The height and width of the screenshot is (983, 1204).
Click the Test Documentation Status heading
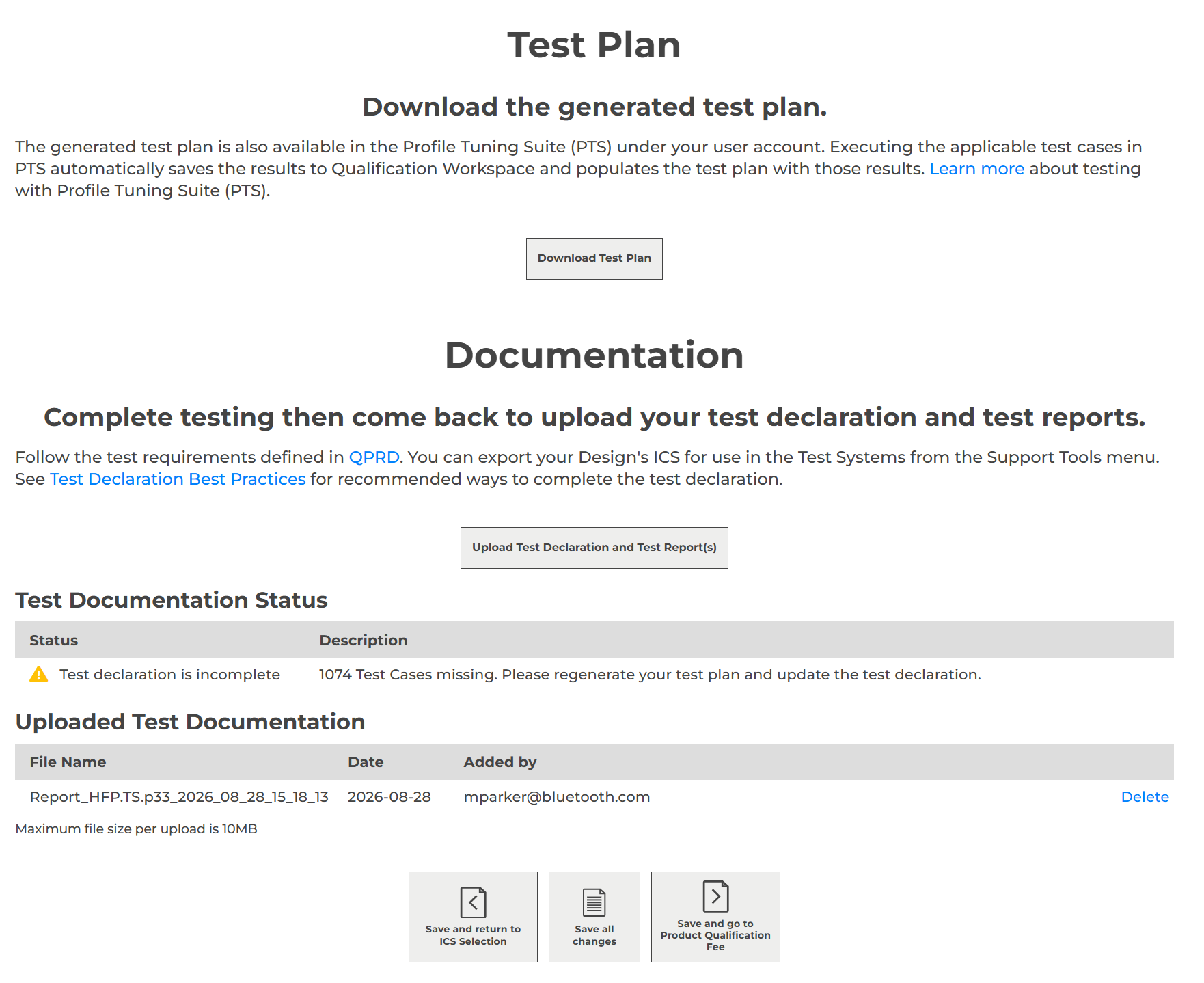point(172,600)
